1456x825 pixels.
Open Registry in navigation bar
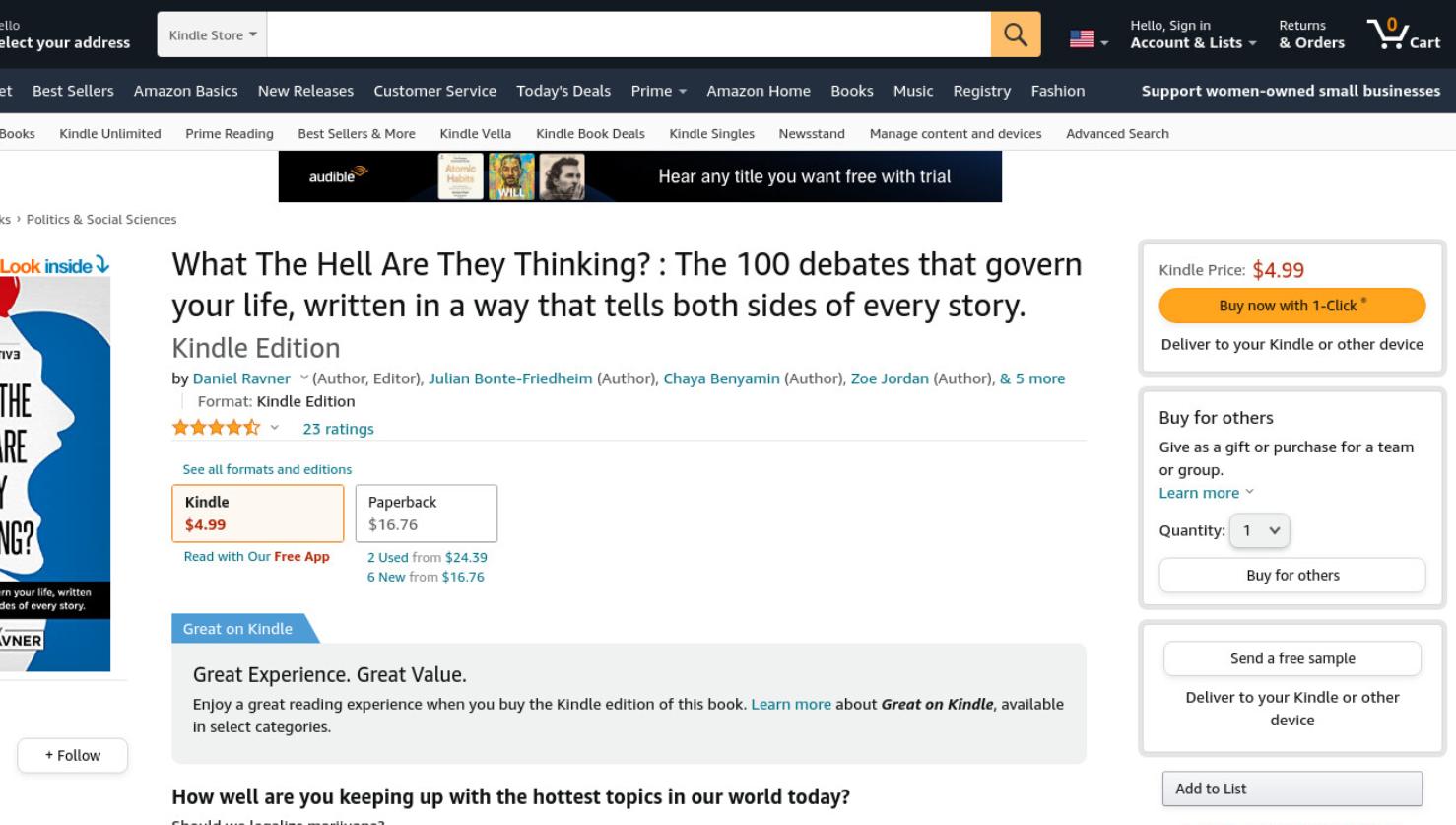[x=981, y=91]
